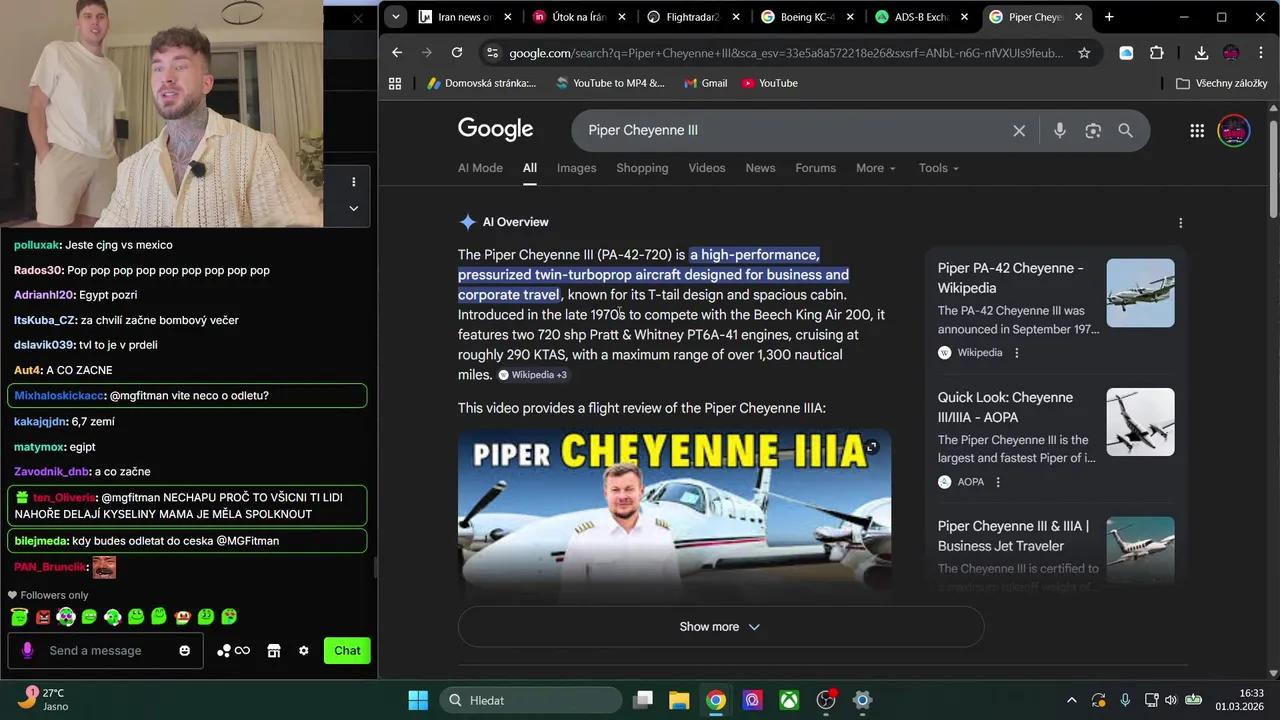The image size is (1280, 720).
Task: Show hidden system tray icons
Action: click(x=1072, y=700)
